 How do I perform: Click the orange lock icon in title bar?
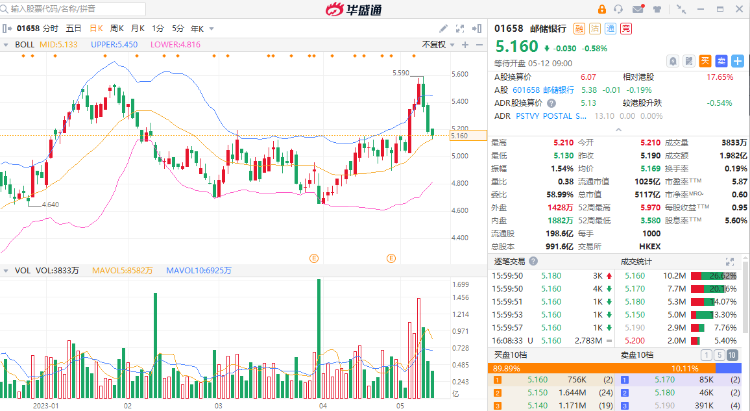click(x=602, y=9)
